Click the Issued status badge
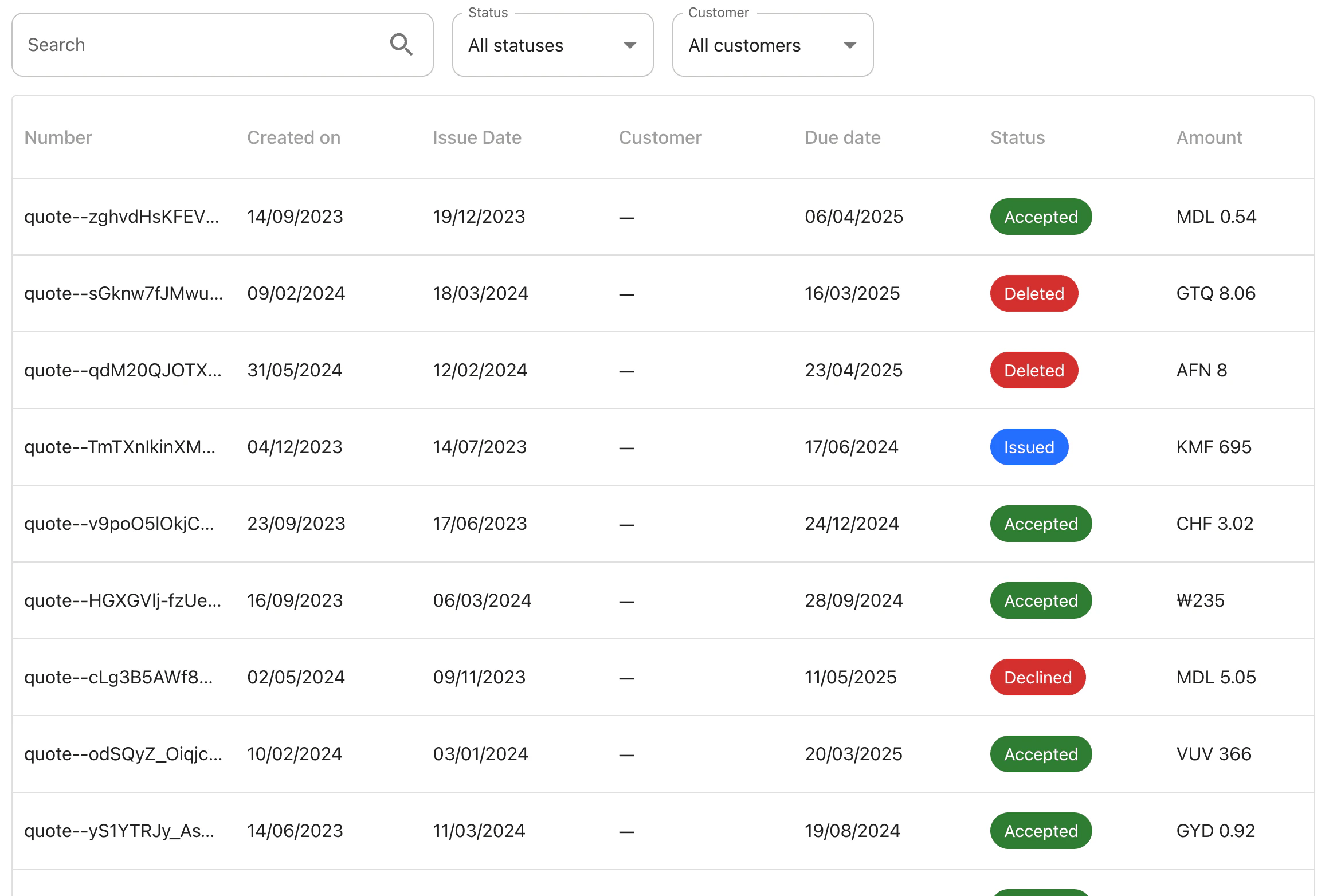This screenshot has height=896, width=1333. [1029, 447]
